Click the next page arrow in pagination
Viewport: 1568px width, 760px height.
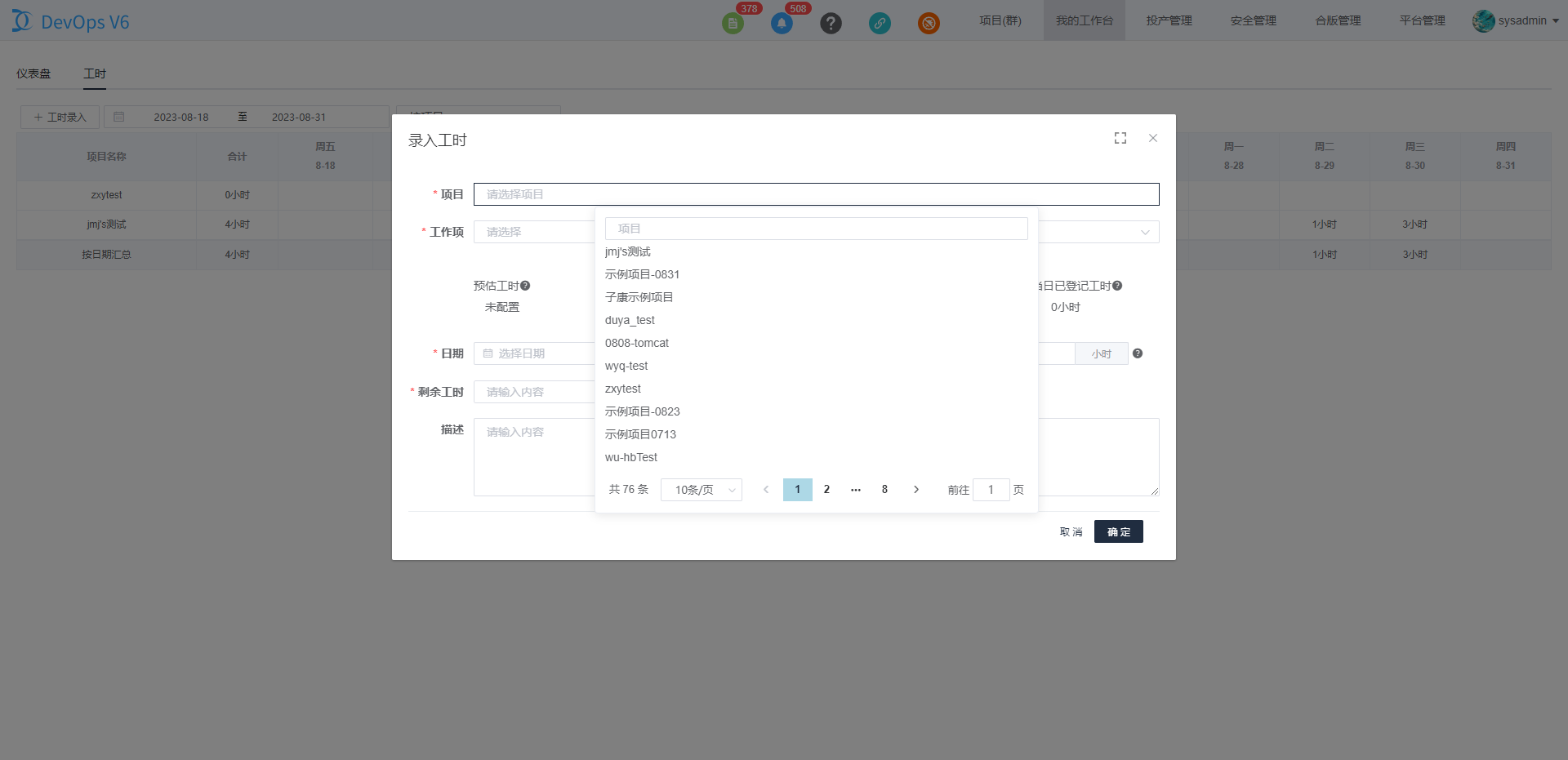pos(916,490)
